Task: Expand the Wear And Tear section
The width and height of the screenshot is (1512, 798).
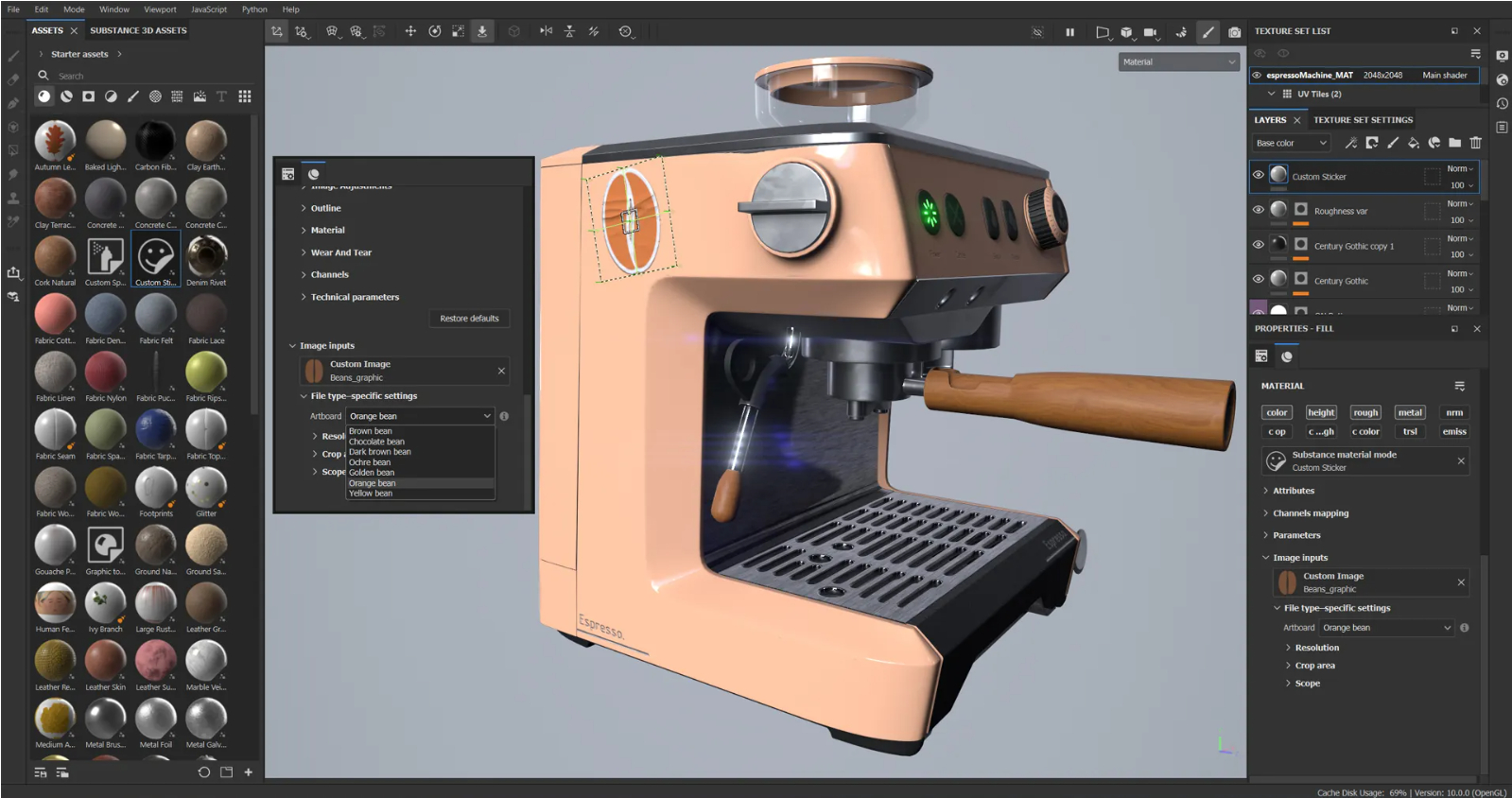Action: coord(340,252)
